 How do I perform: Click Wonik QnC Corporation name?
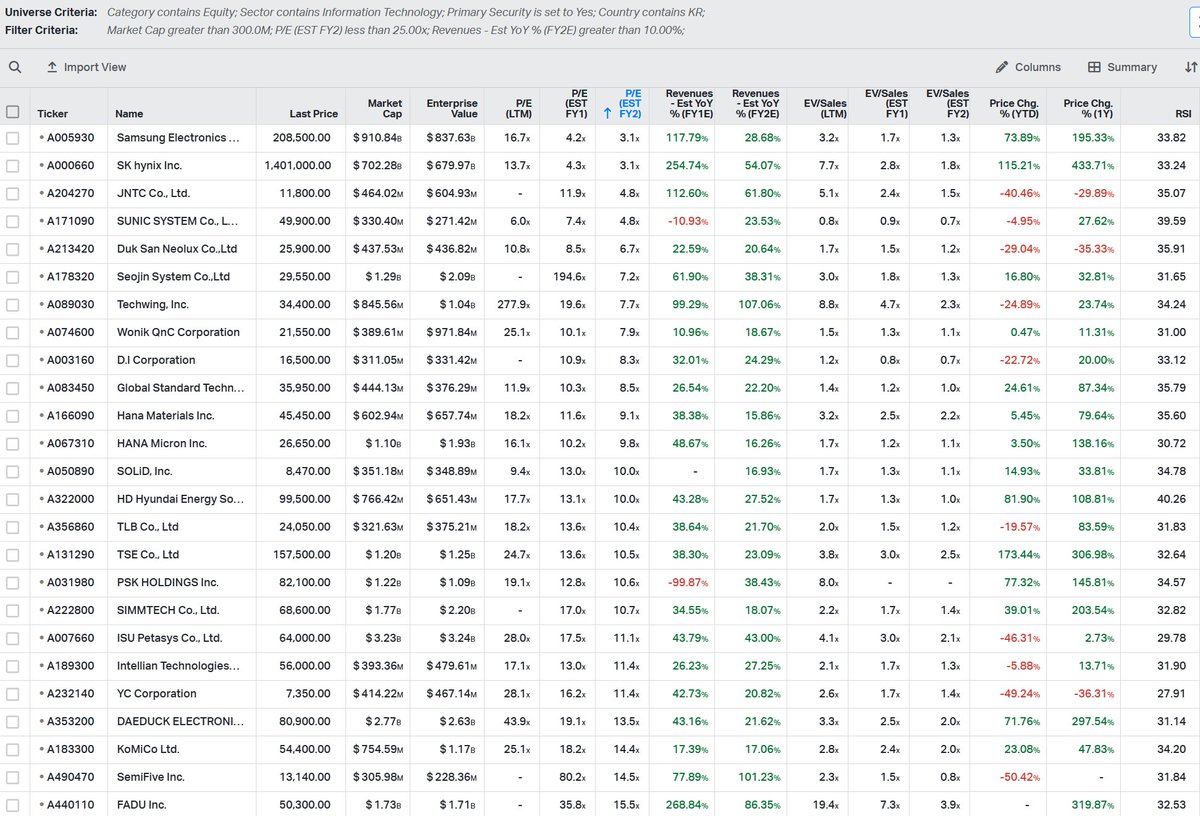[x=178, y=332]
